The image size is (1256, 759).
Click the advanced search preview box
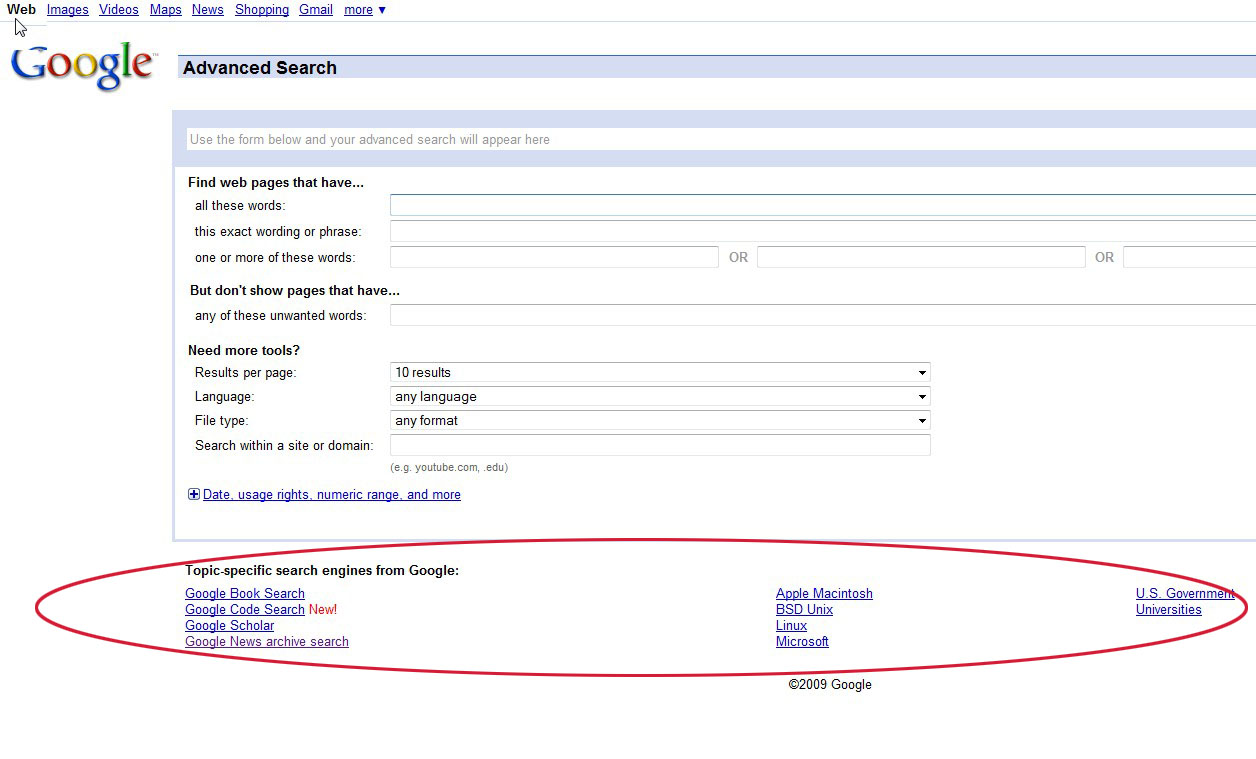tap(721, 140)
